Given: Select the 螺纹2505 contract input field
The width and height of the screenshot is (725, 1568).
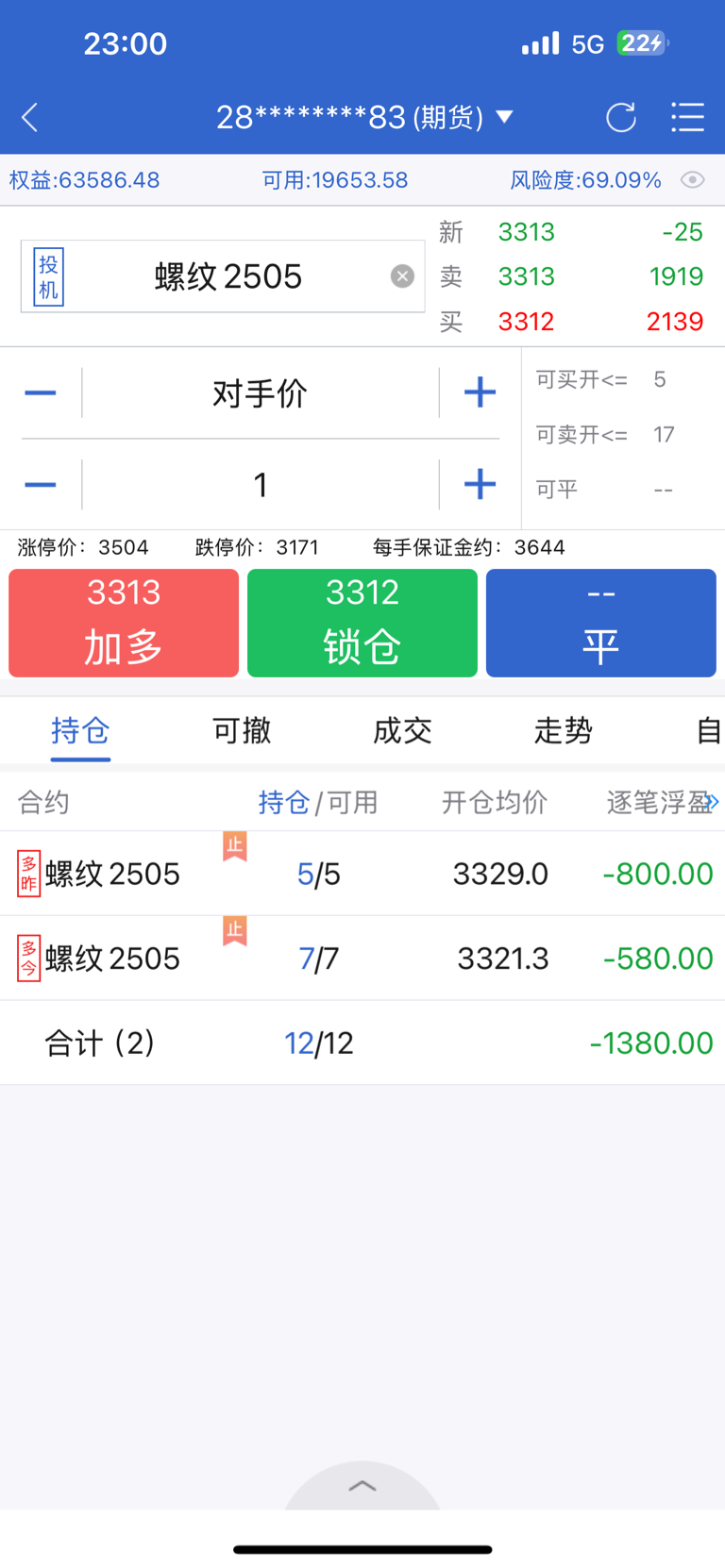Looking at the screenshot, I should [x=223, y=276].
